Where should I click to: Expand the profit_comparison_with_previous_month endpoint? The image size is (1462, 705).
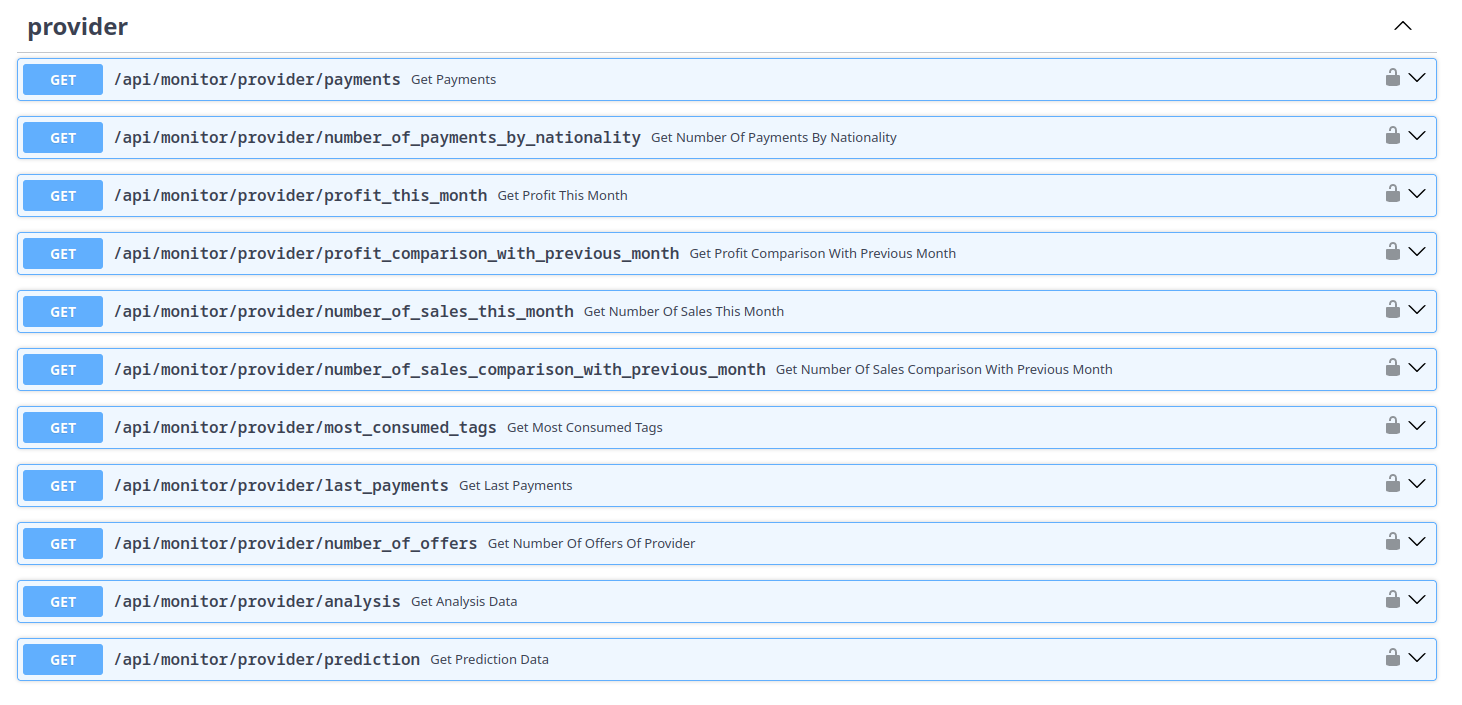coord(1418,253)
